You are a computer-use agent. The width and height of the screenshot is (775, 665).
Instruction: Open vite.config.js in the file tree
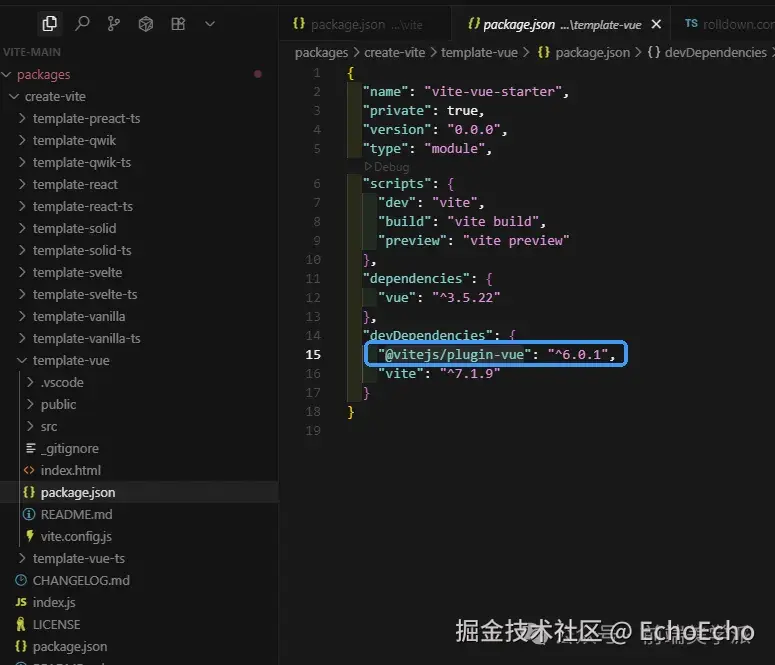(76, 536)
